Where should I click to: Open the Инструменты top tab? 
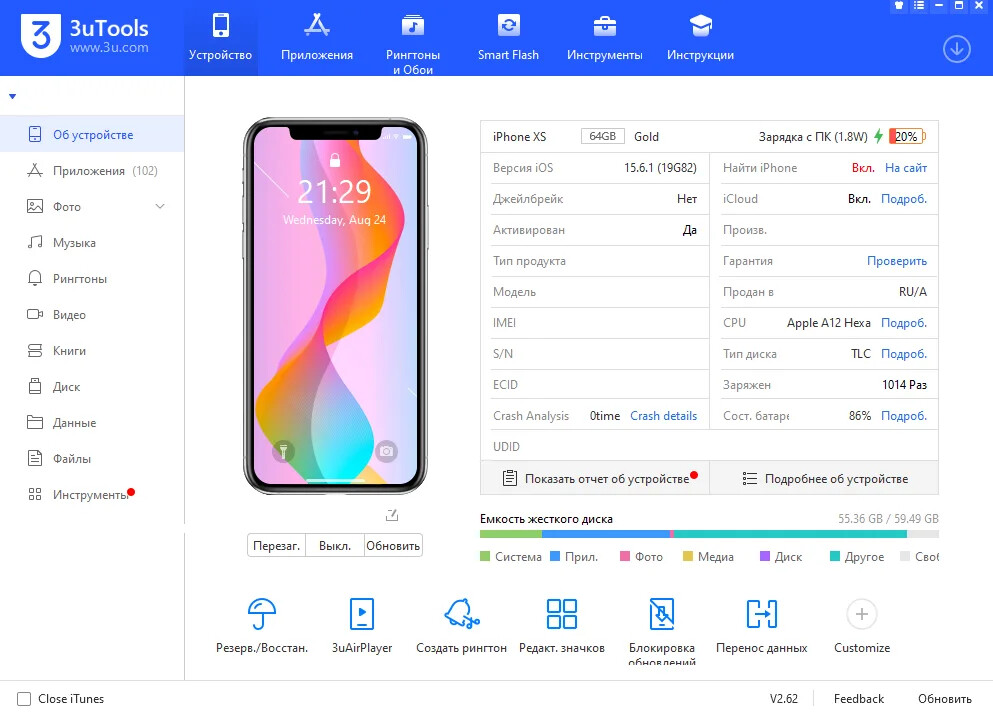point(604,38)
